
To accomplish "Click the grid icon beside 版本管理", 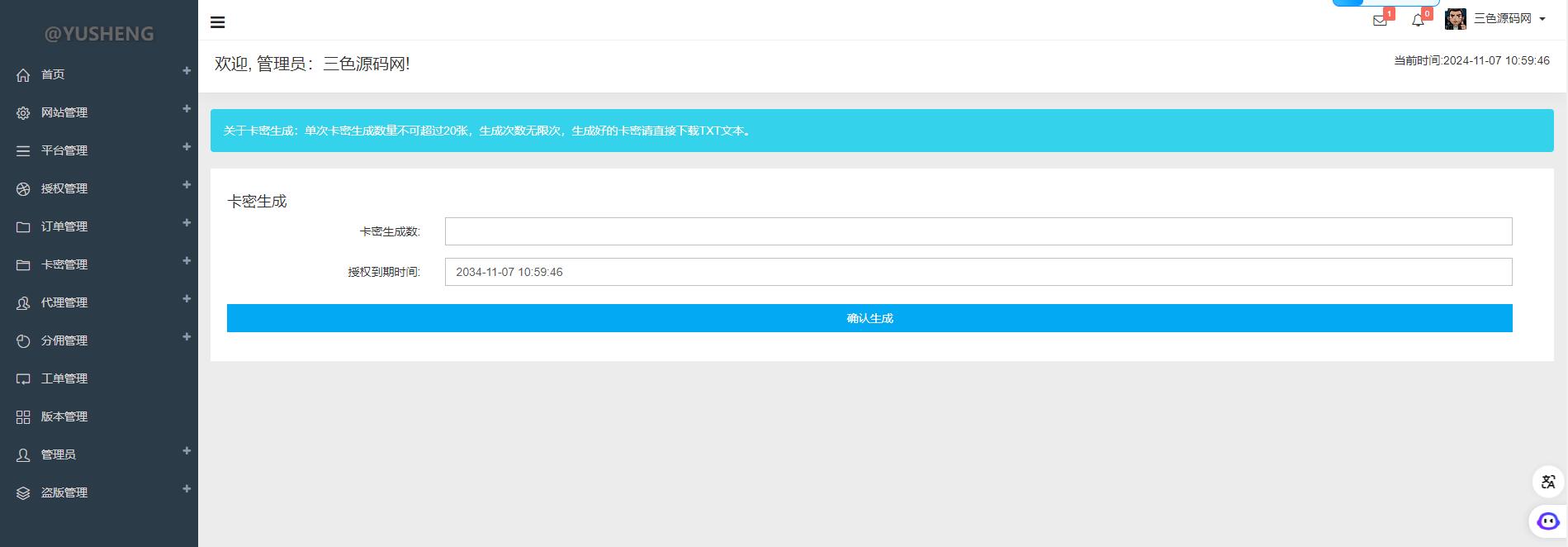I will point(23,417).
